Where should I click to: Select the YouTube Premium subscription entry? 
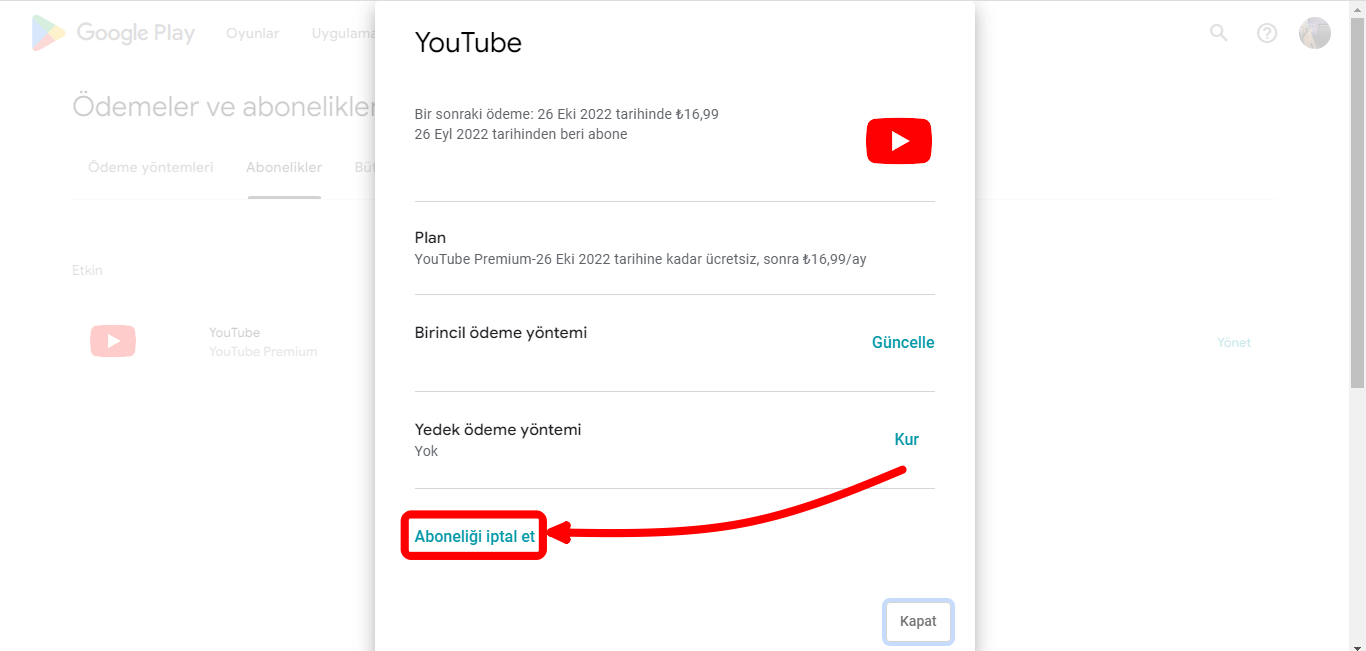262,342
